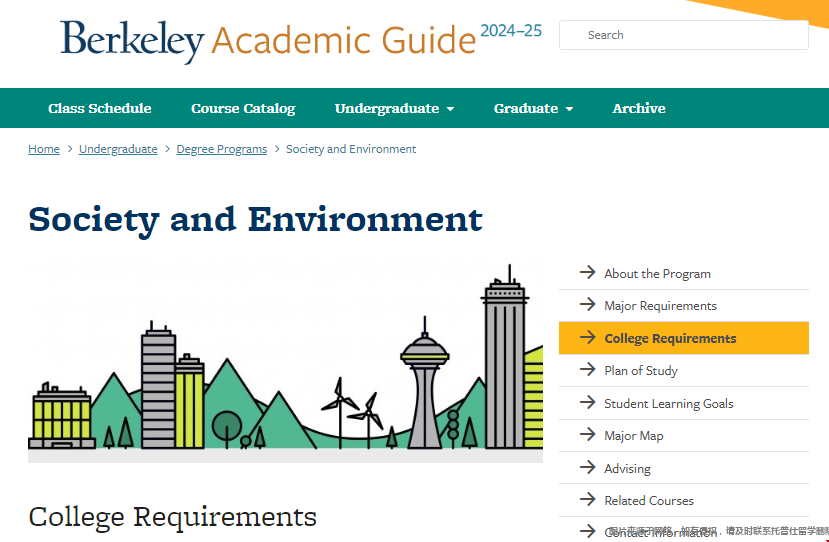Click the arrow icon beside Major Map
829x542 pixels.
click(x=587, y=435)
